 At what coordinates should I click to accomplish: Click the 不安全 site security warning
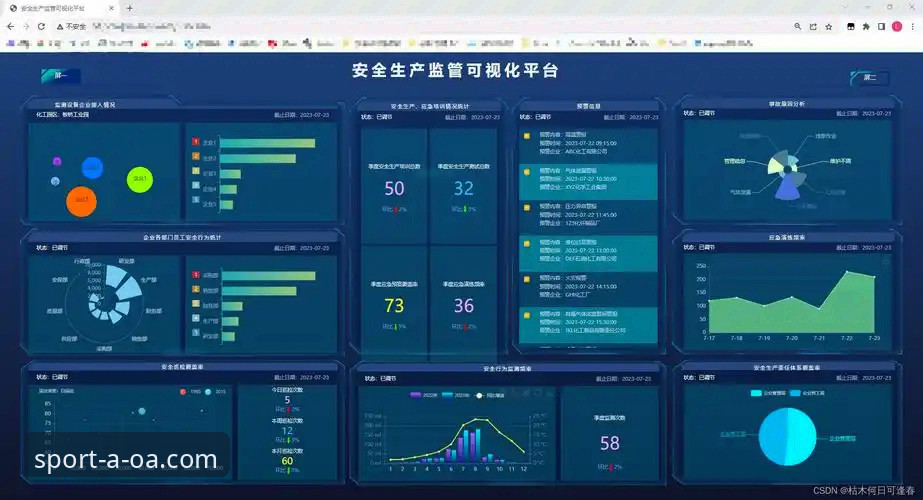(x=71, y=27)
